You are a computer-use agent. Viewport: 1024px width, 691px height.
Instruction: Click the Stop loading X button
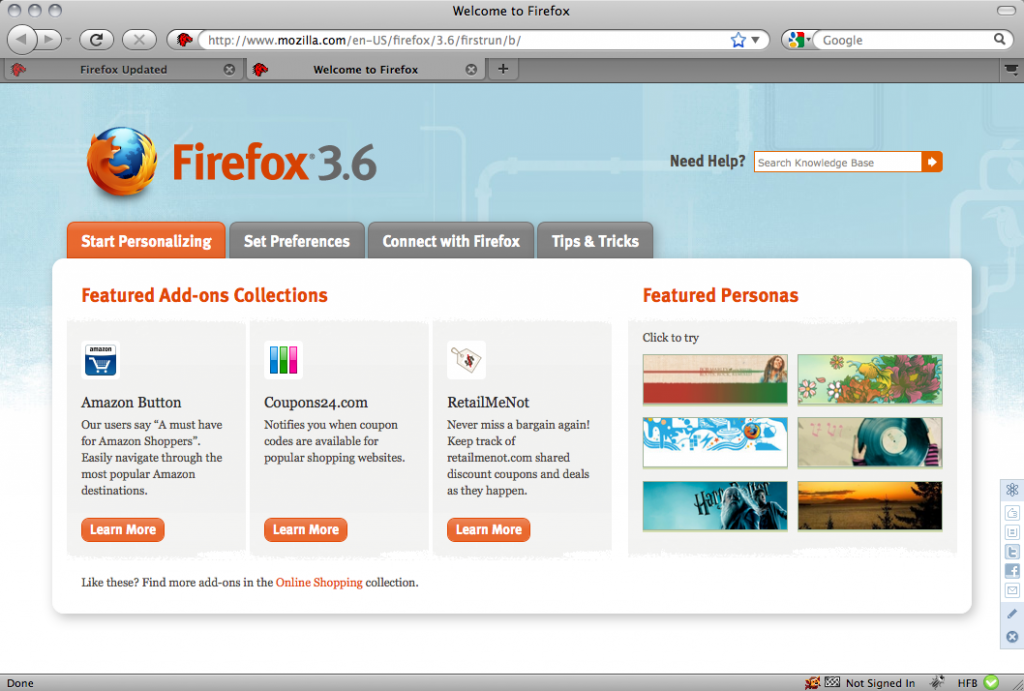(x=139, y=40)
